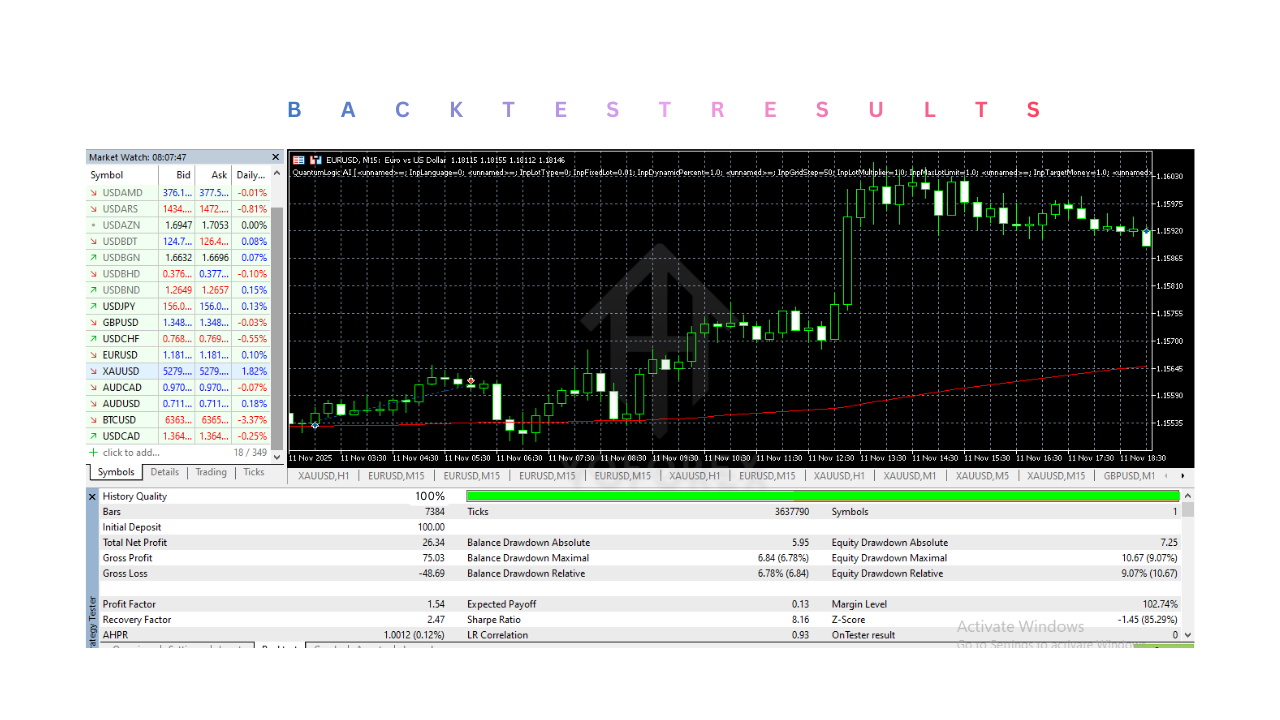Click the downtrend arrow icon next to BTCUSD
This screenshot has height=720, width=1280.
(x=96, y=419)
